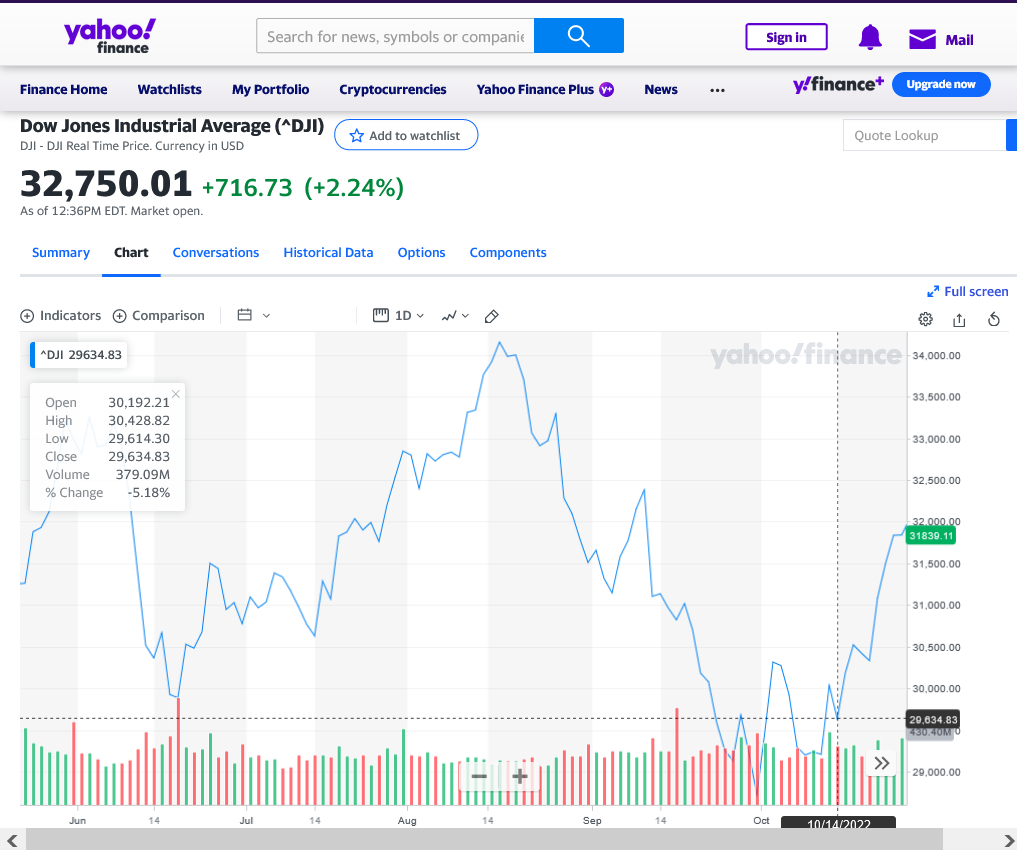
Task: Click Add to watchlist button
Action: tap(406, 135)
